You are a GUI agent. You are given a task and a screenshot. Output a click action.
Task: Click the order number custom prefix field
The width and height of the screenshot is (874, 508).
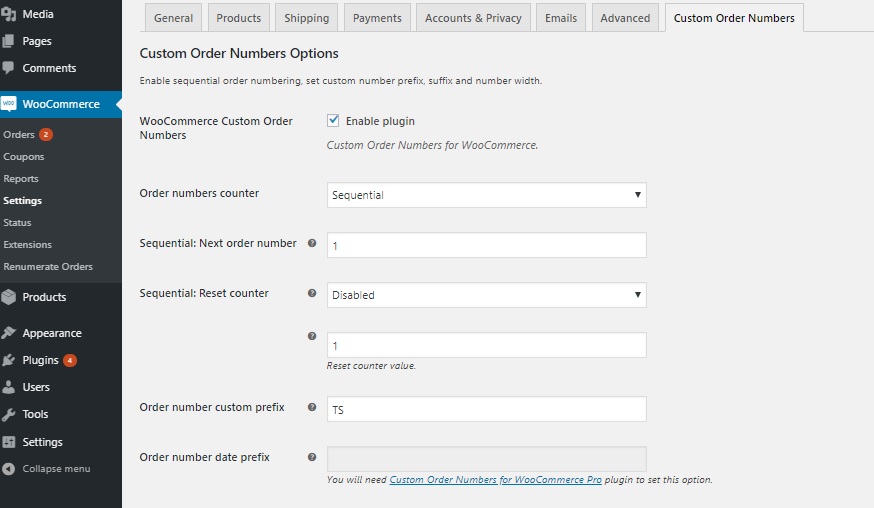486,410
